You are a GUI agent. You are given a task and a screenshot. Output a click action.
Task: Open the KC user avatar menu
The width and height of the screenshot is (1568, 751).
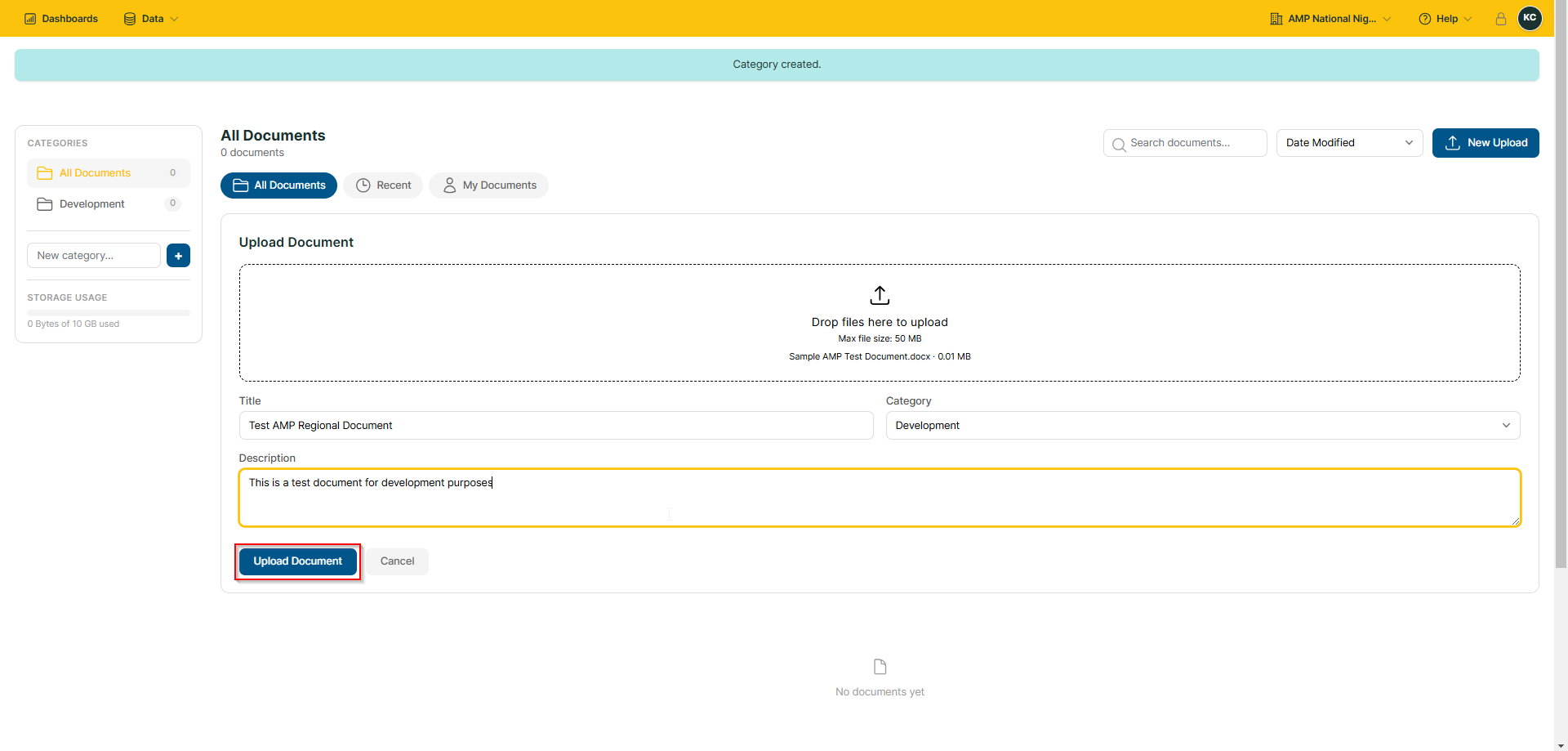point(1530,18)
